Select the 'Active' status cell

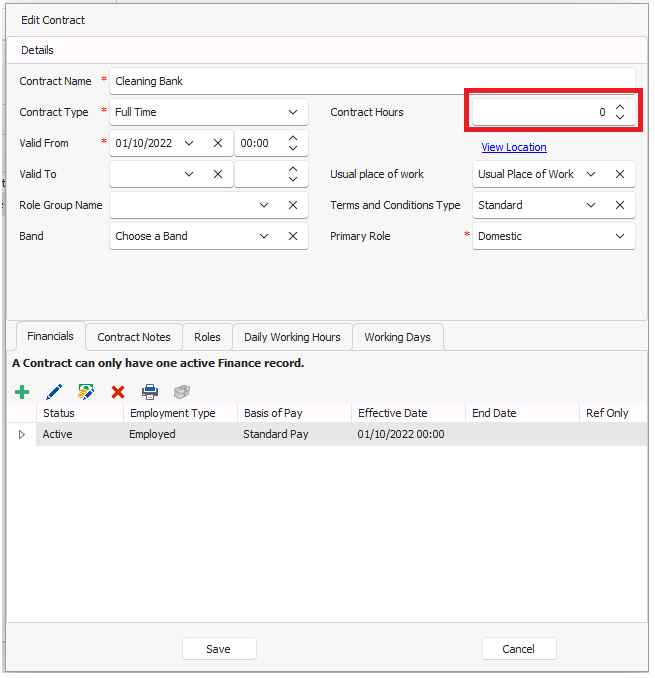[80, 434]
